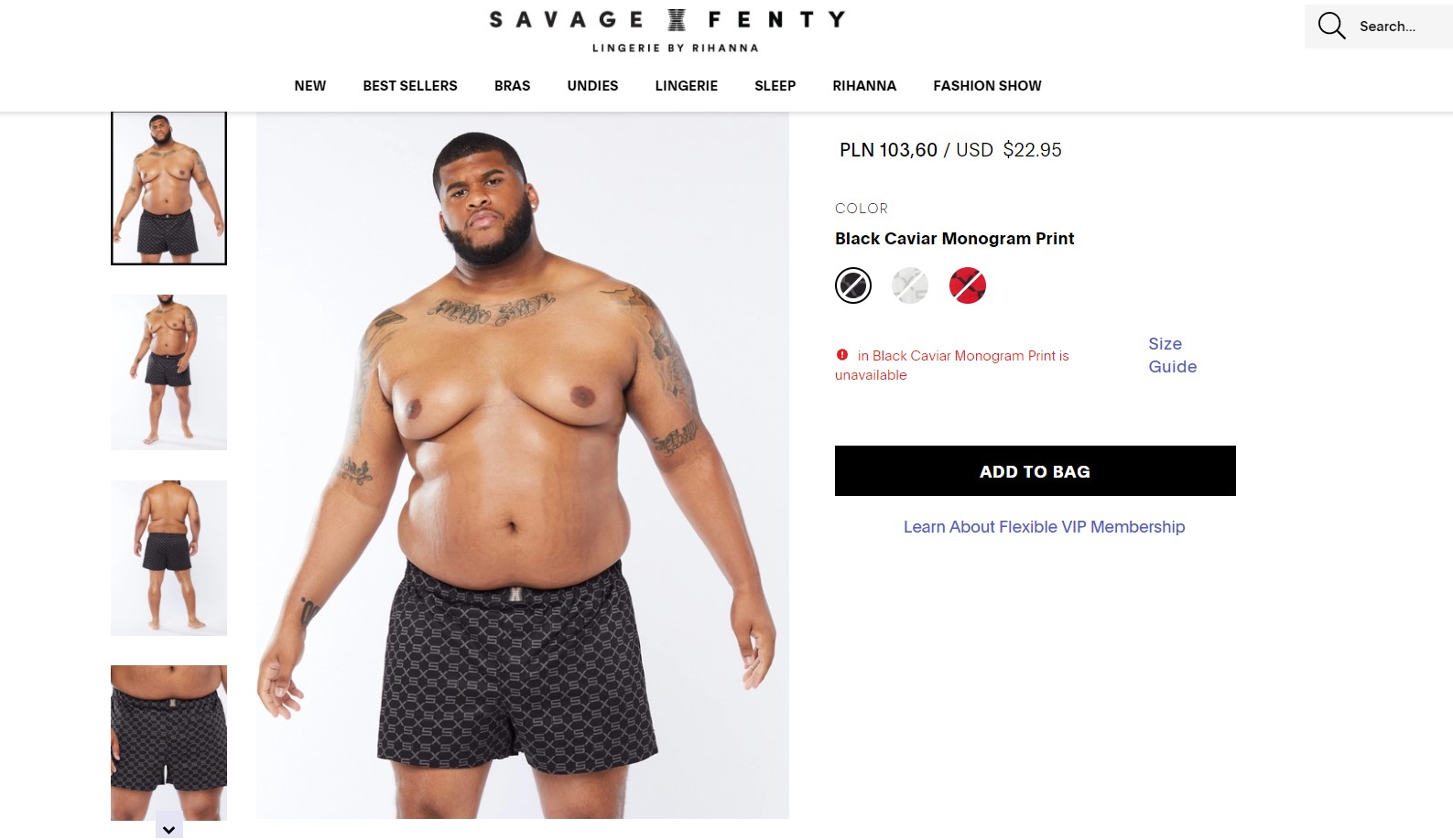Open Learn About Flexible VIP Membership link

[x=1045, y=527]
